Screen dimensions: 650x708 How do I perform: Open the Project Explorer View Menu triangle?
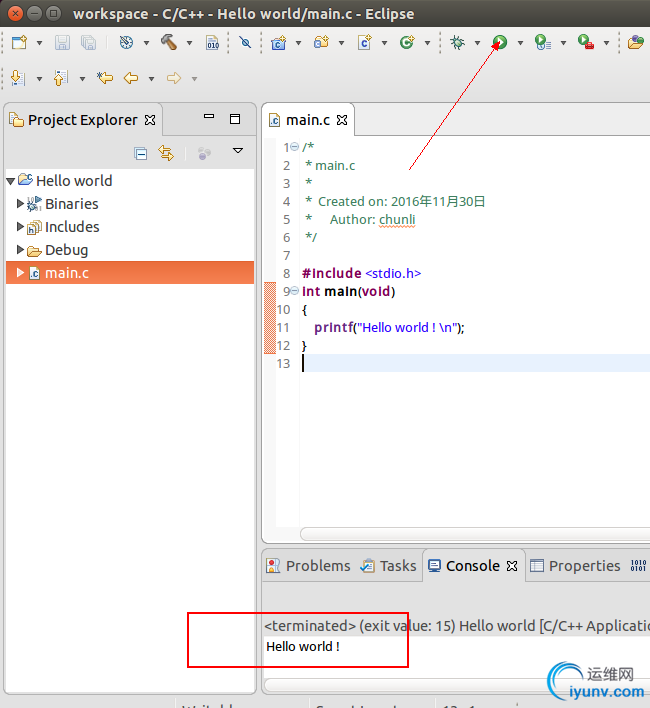(x=238, y=150)
